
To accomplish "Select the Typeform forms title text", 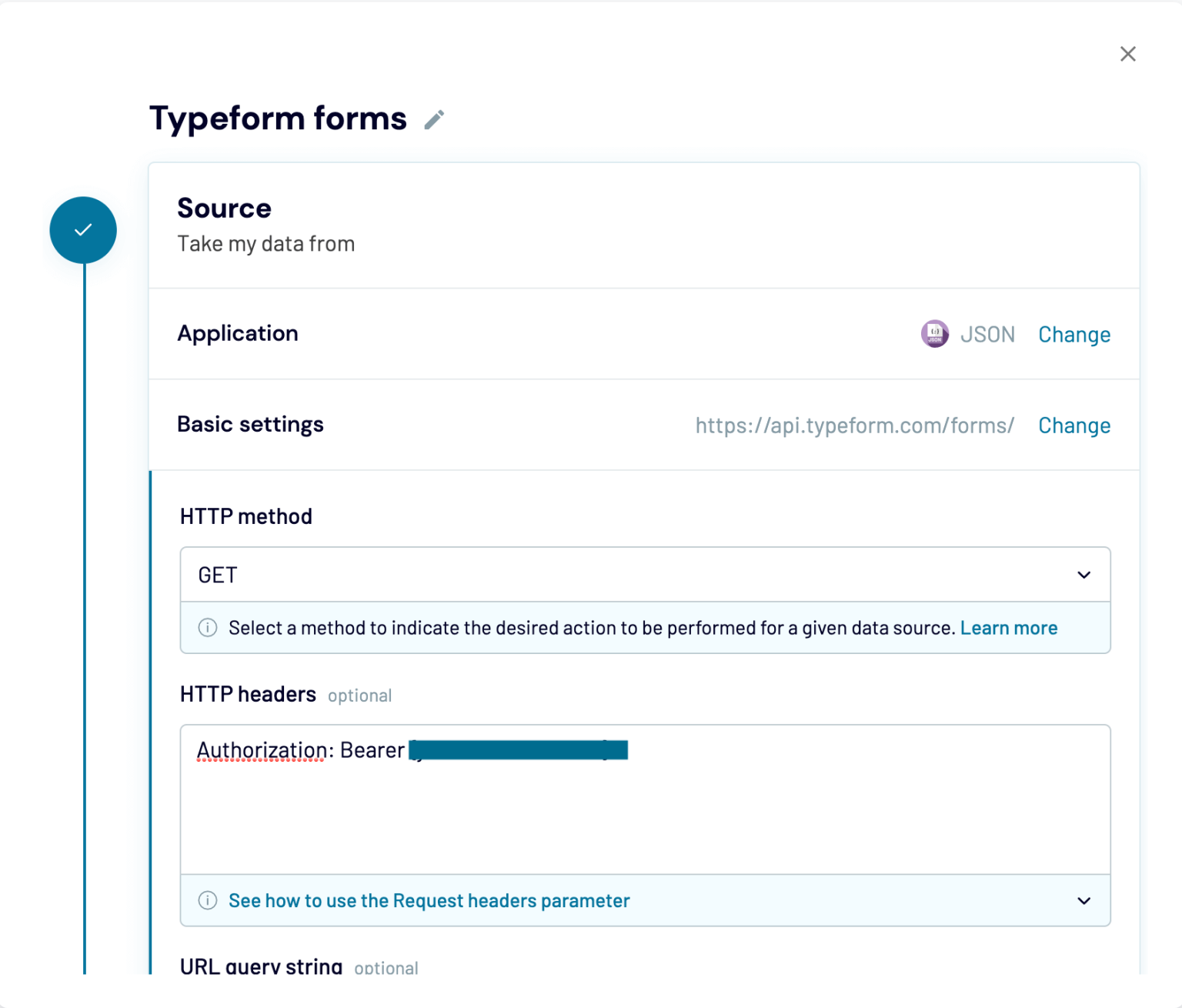I will 279,118.
